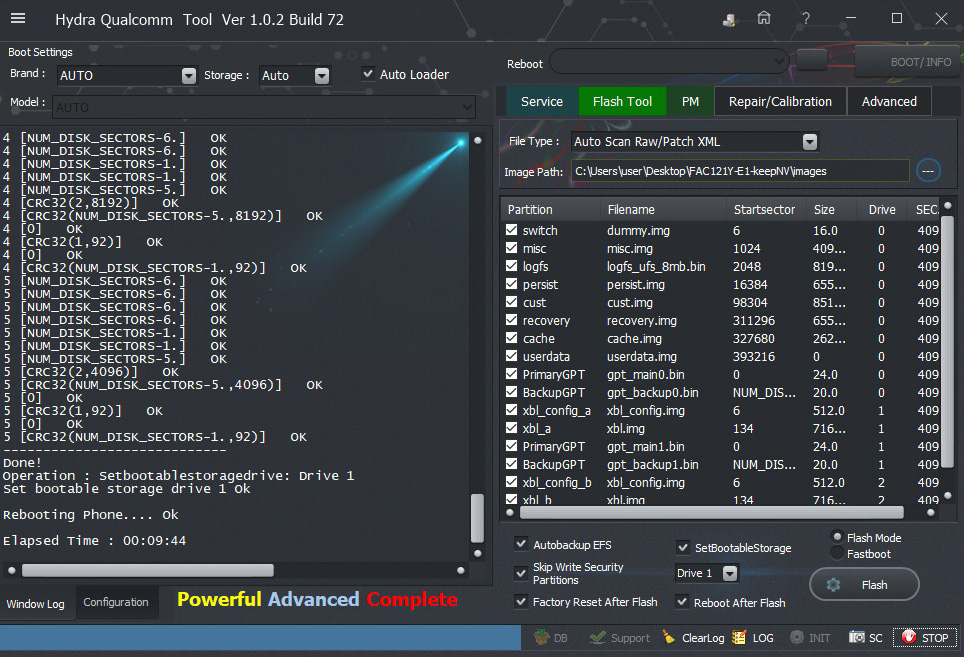Click the Startsector column header
This screenshot has height=657, width=964.
[764, 210]
